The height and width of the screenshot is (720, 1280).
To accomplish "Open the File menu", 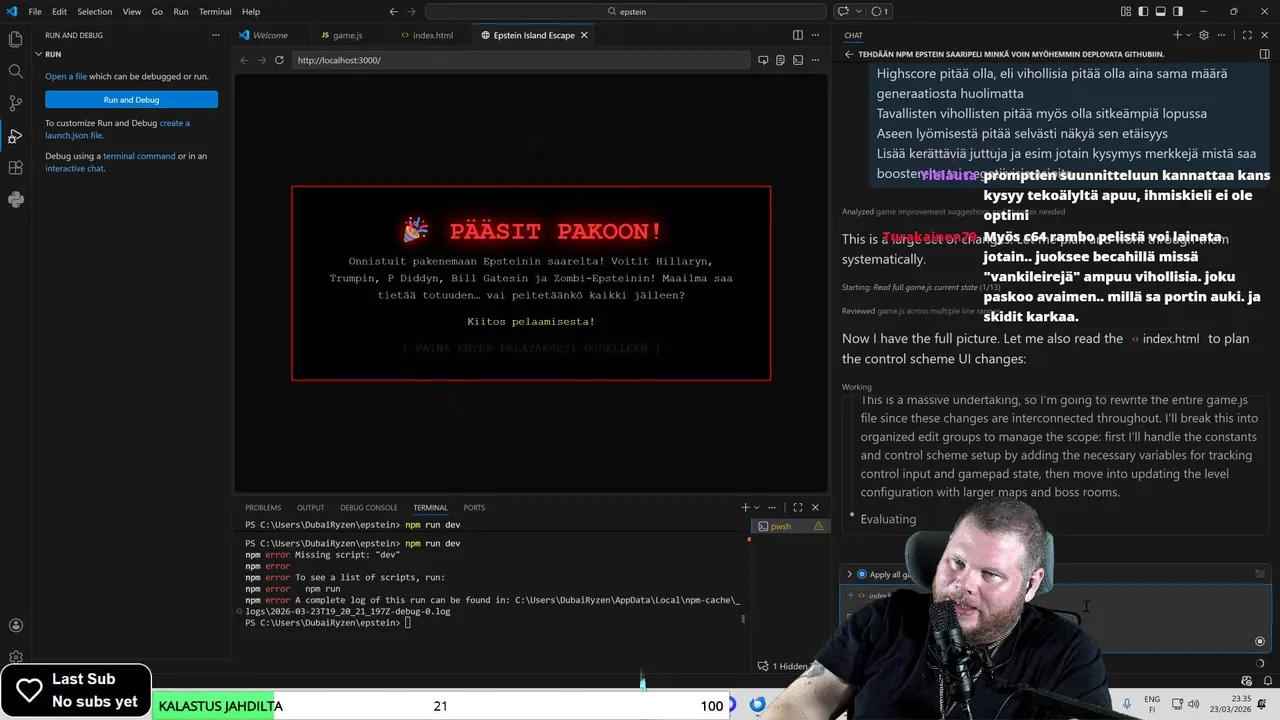I will pos(35,11).
